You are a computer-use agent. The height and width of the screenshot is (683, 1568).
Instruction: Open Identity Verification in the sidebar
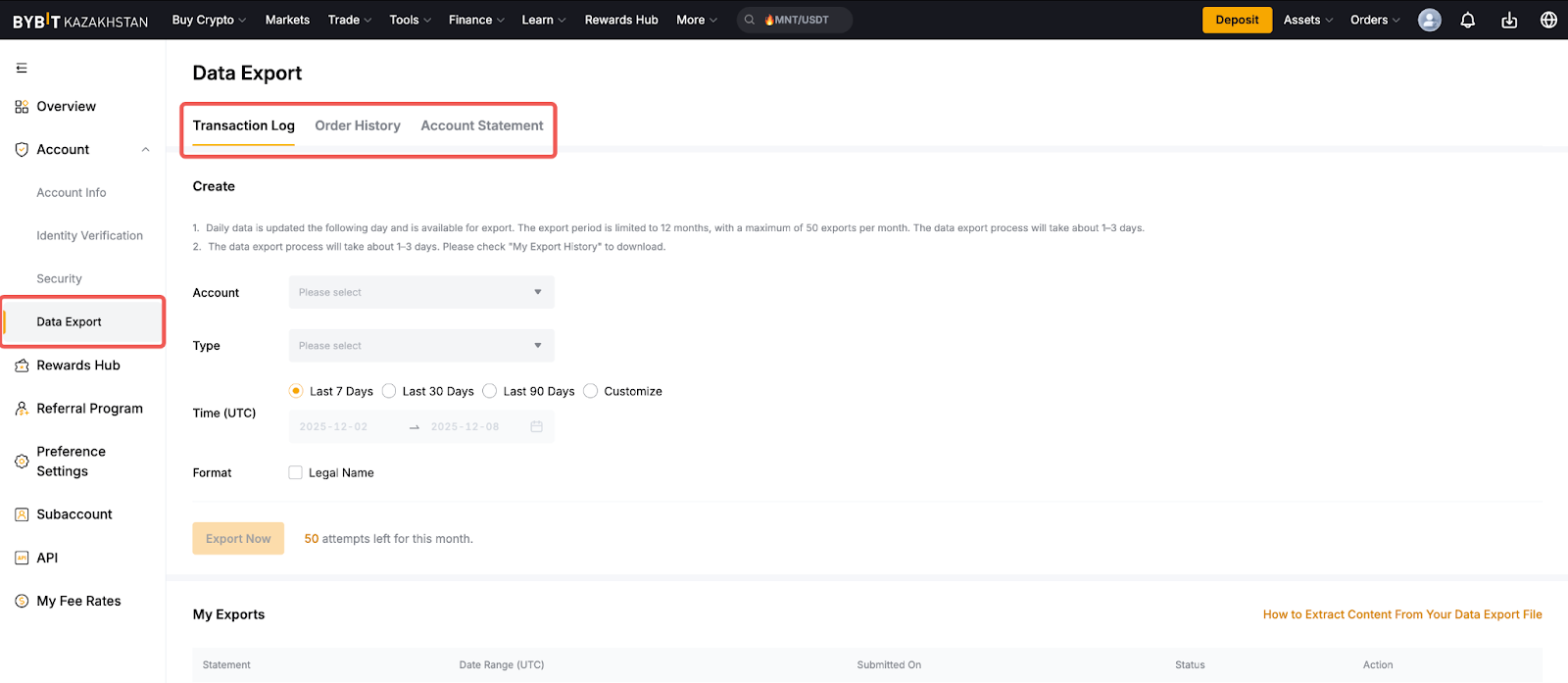click(x=89, y=236)
